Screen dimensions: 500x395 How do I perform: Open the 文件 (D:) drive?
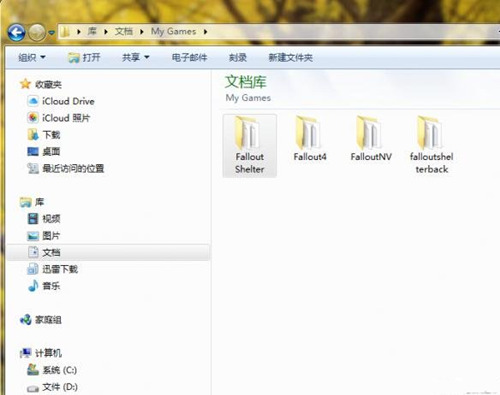point(52,387)
